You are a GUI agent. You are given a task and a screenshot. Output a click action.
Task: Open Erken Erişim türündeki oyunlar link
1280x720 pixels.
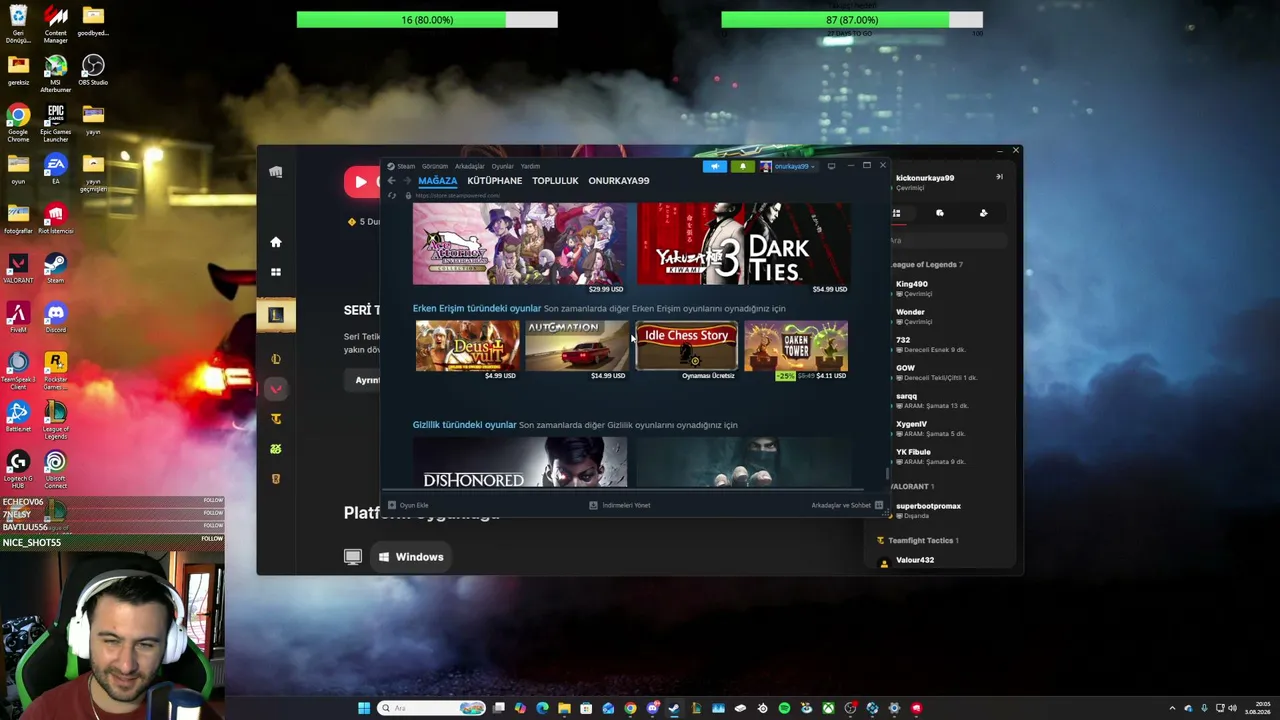(477, 308)
